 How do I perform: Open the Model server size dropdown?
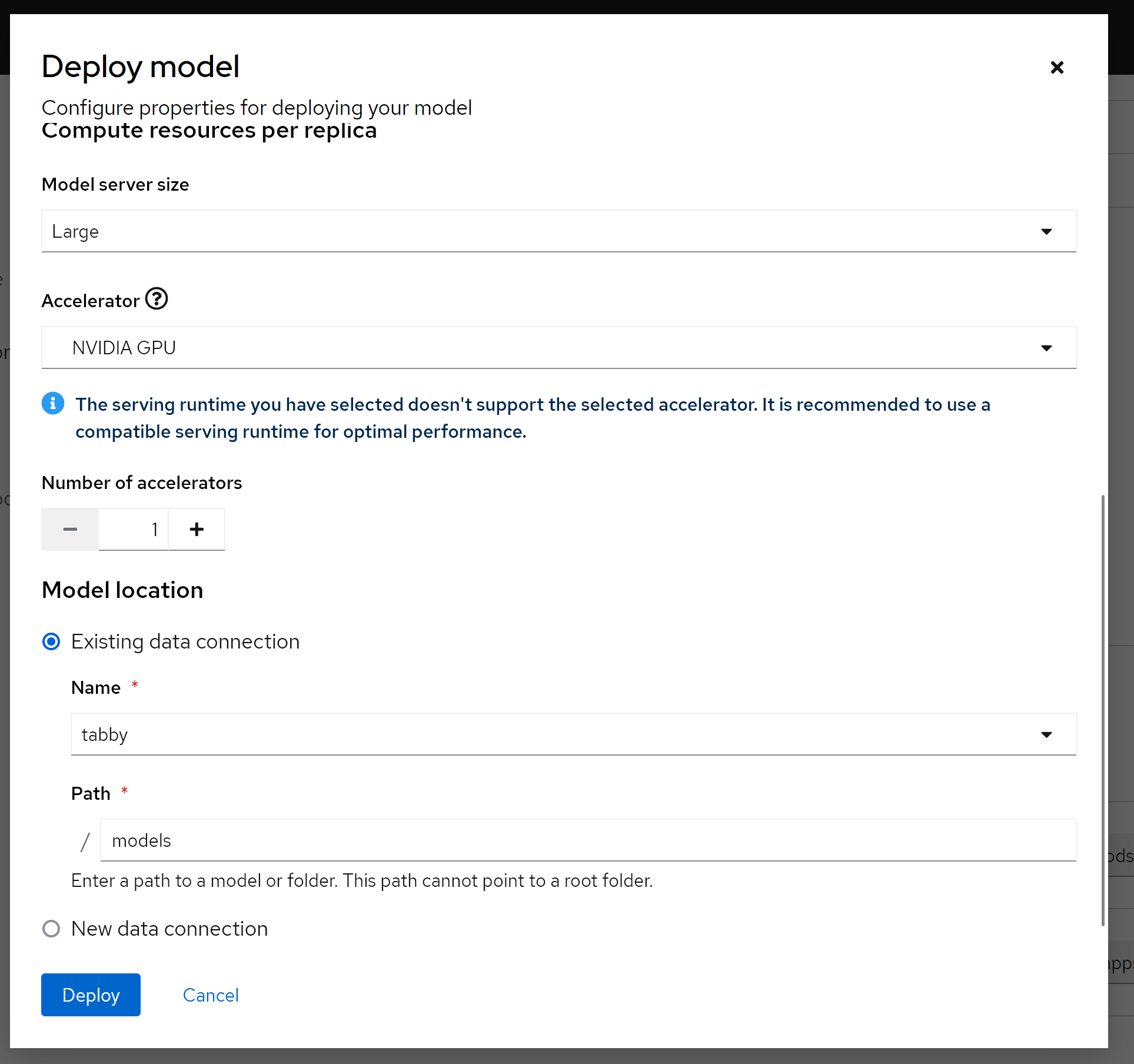(x=558, y=231)
